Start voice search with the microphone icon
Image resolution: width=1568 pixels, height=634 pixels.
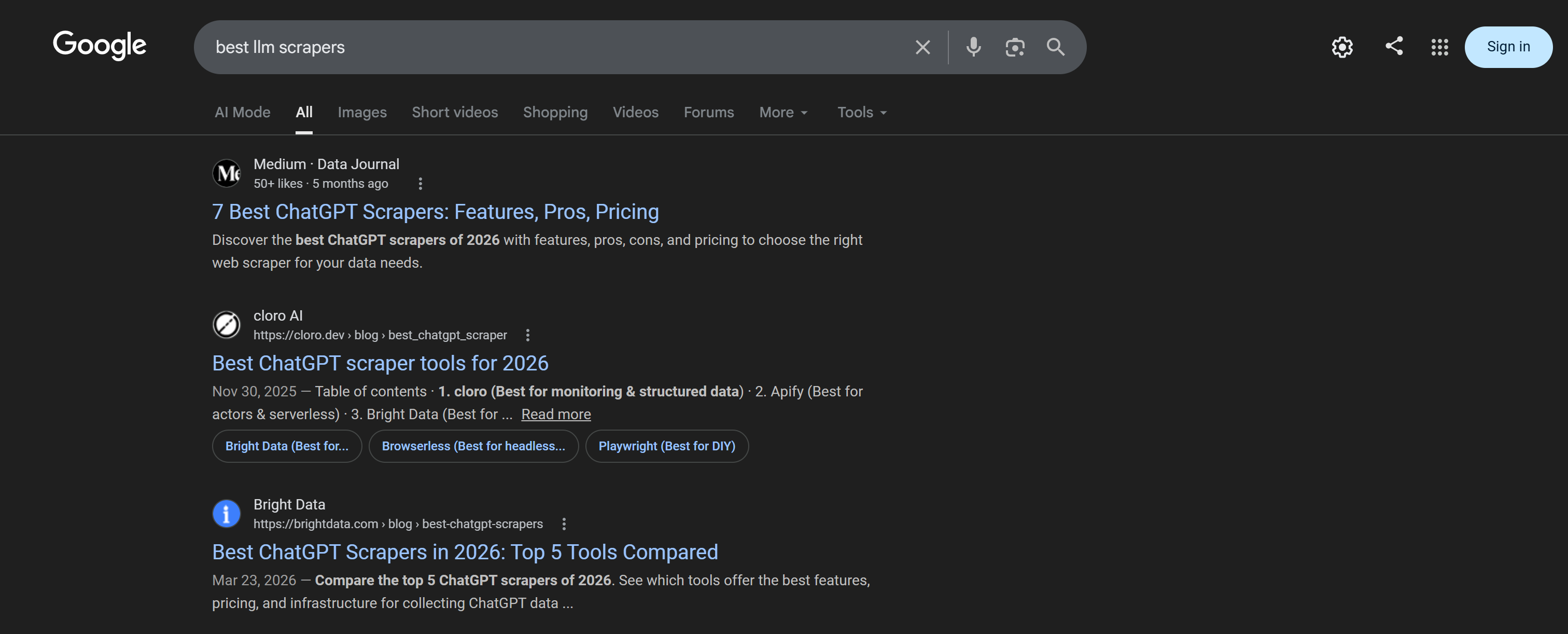pos(973,47)
